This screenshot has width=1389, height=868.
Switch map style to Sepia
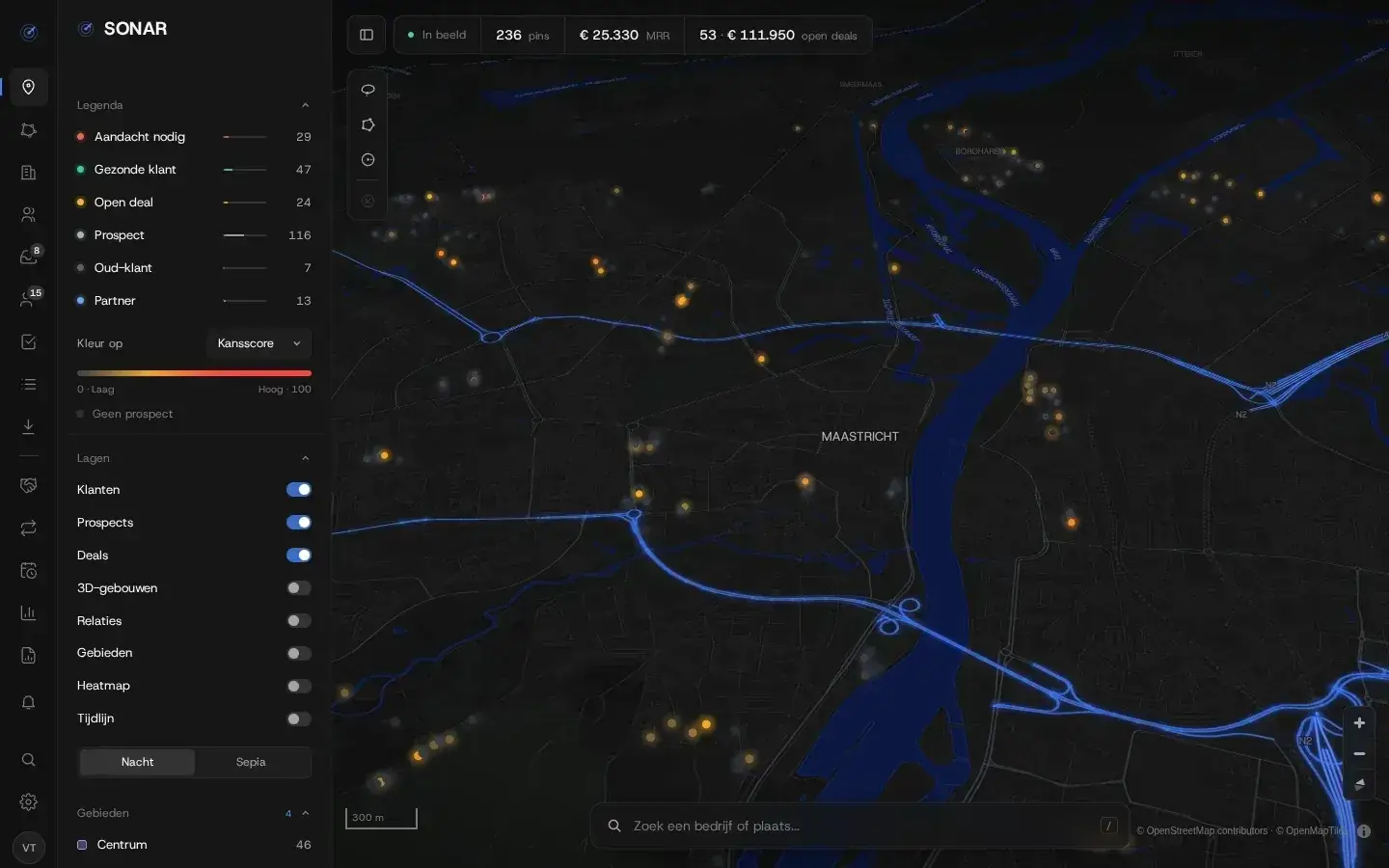[x=251, y=762]
